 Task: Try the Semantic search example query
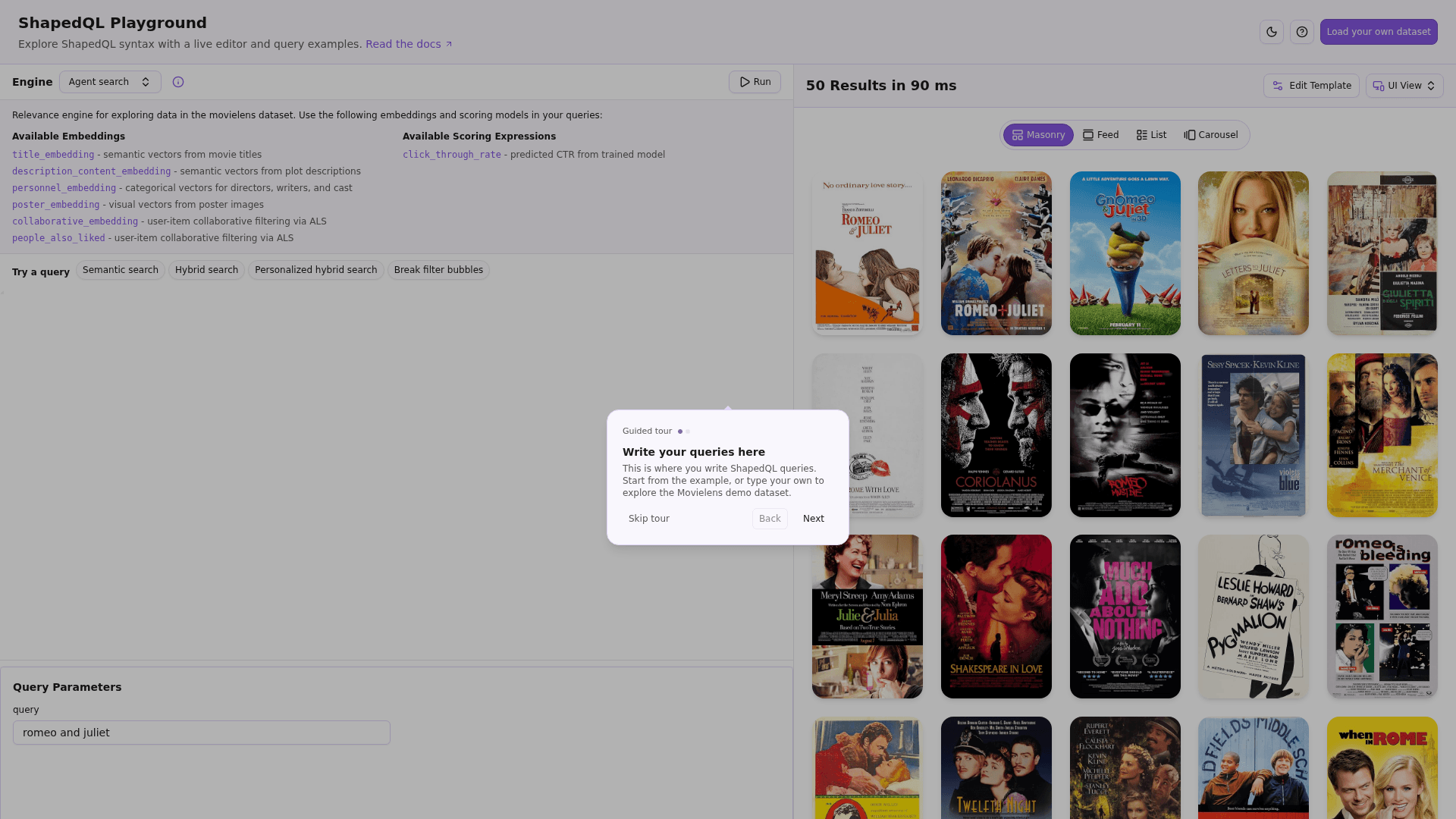pos(121,270)
